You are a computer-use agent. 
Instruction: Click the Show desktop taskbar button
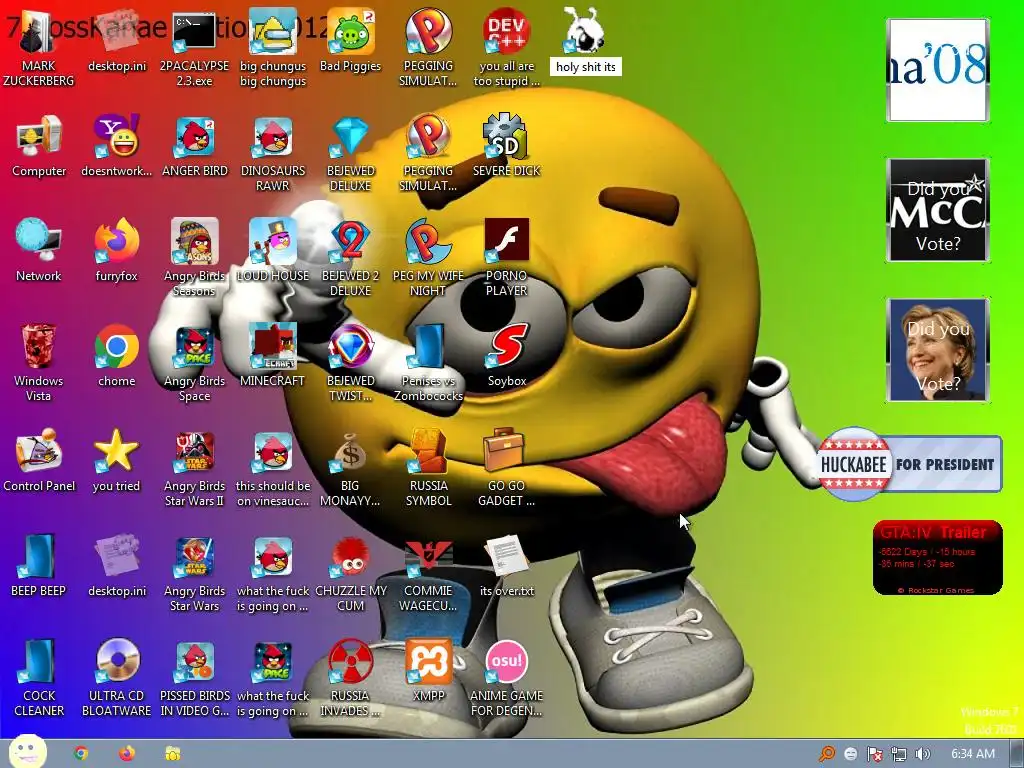(x=1017, y=754)
